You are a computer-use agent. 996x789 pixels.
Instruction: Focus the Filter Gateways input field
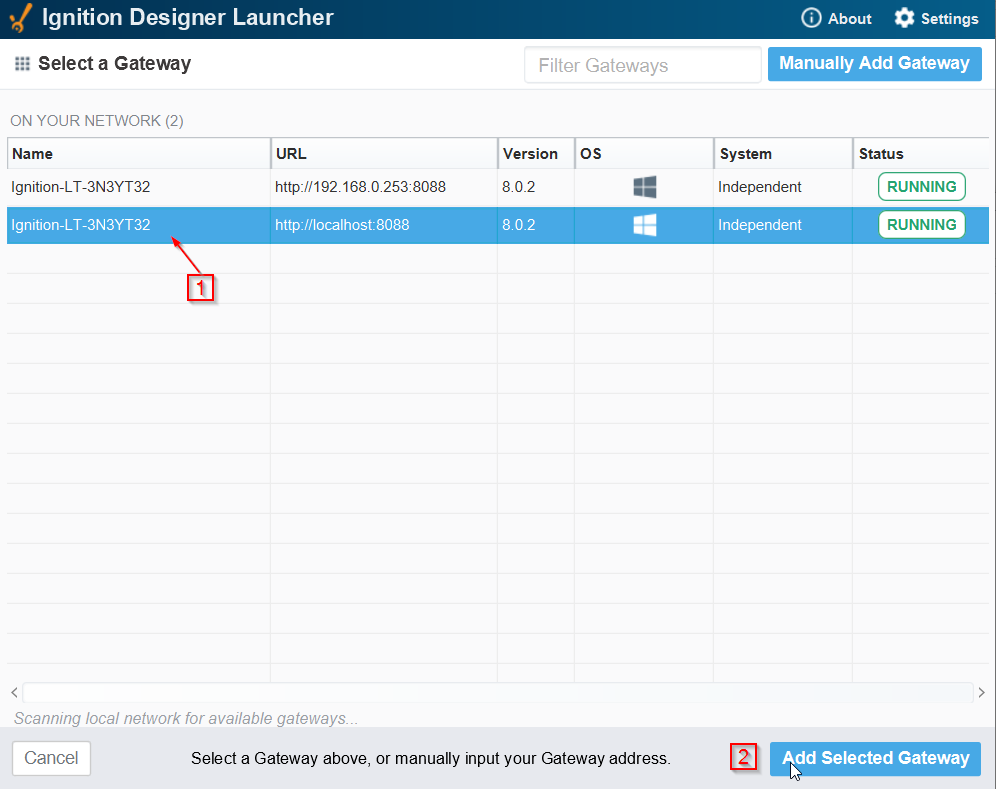pyautogui.click(x=643, y=65)
